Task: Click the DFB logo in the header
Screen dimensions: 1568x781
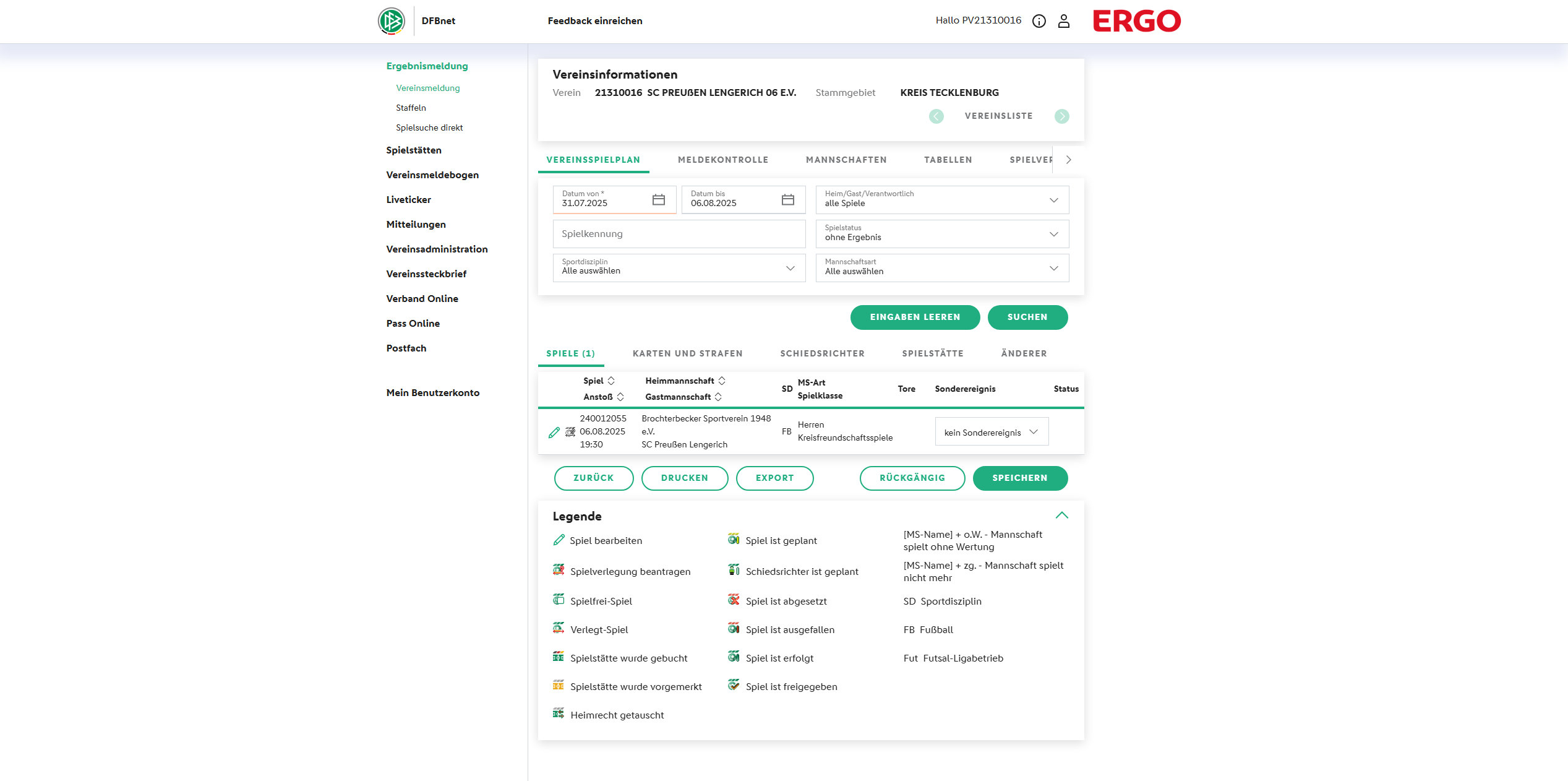Action: pyautogui.click(x=392, y=21)
